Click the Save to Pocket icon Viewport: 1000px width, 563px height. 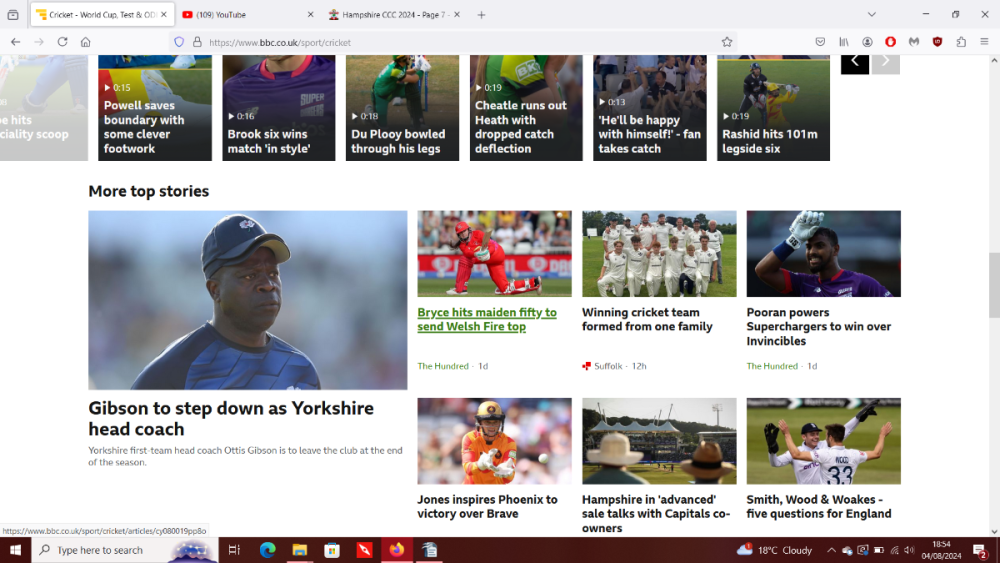pos(820,42)
